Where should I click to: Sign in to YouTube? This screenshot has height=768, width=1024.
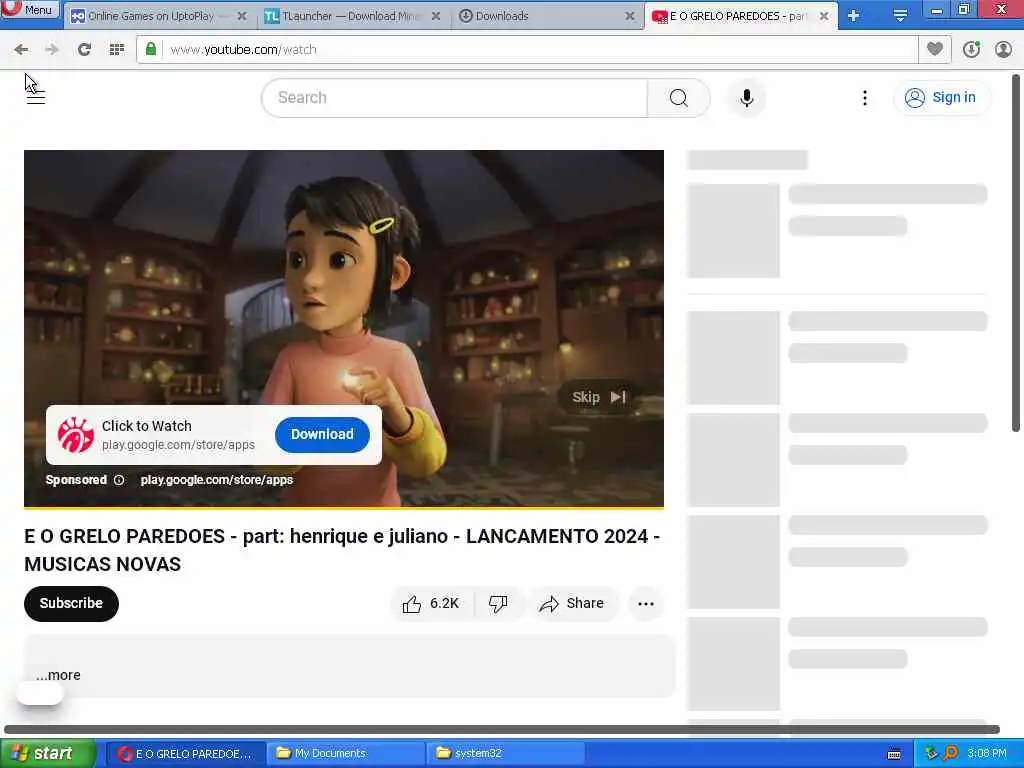(940, 98)
